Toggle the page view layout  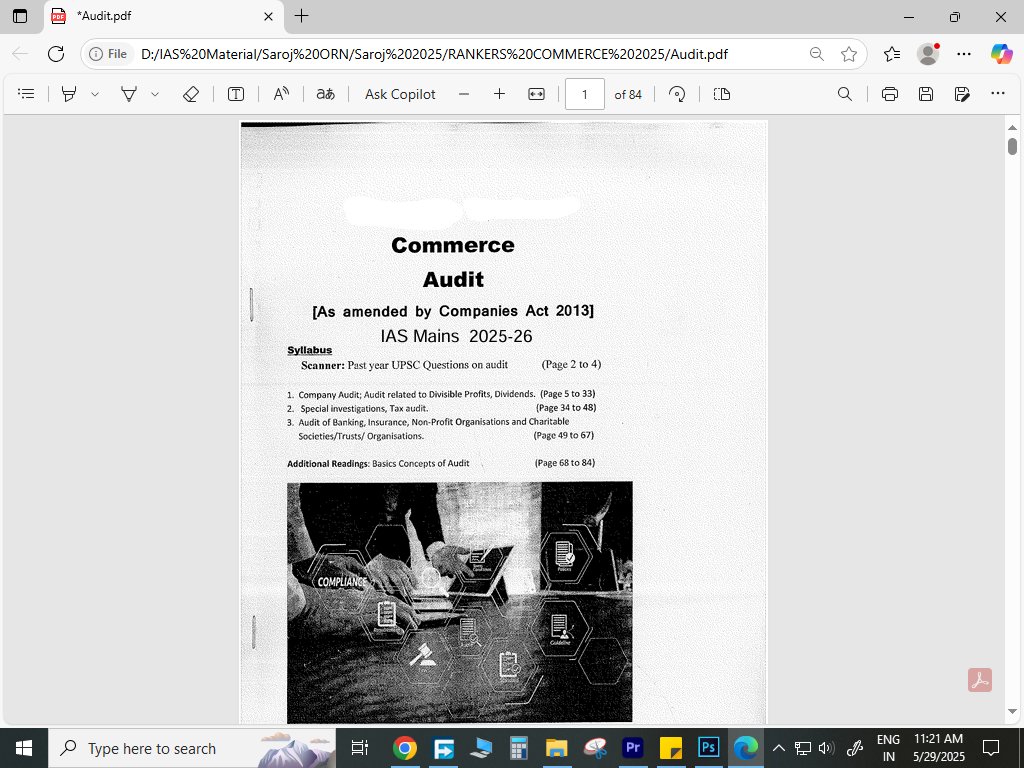[x=722, y=94]
